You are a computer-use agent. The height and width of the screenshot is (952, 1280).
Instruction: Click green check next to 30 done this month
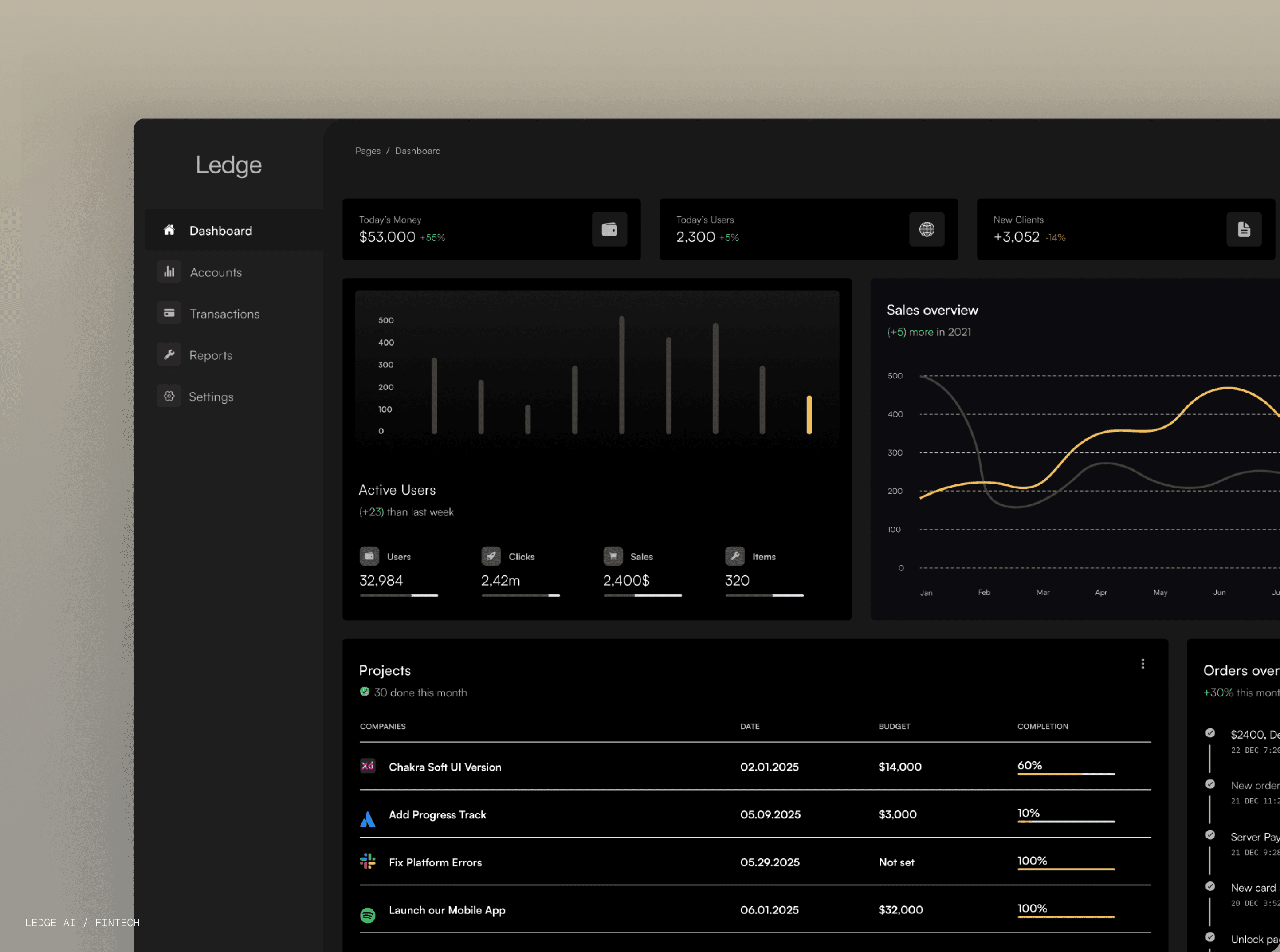[x=364, y=692]
